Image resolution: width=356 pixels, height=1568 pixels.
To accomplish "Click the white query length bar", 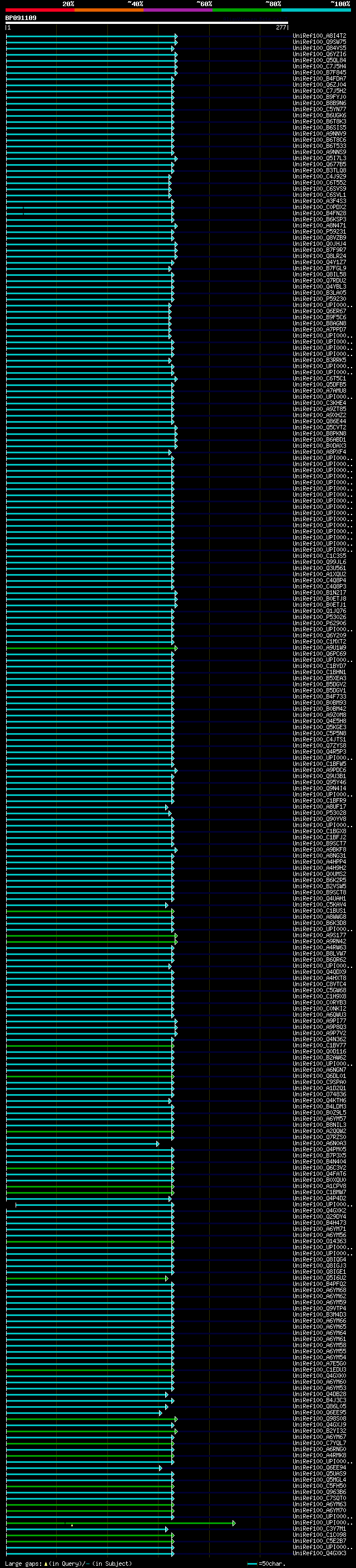I will 147,23.
